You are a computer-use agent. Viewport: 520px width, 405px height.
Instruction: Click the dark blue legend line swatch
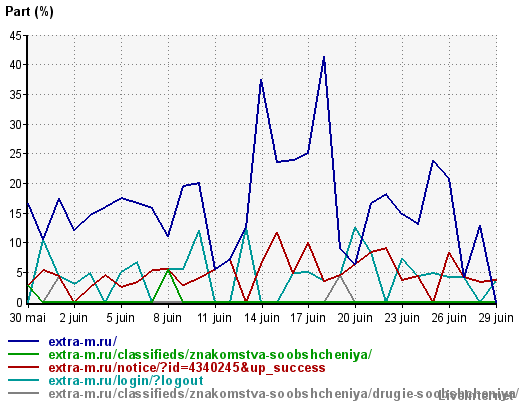[x=23, y=341]
